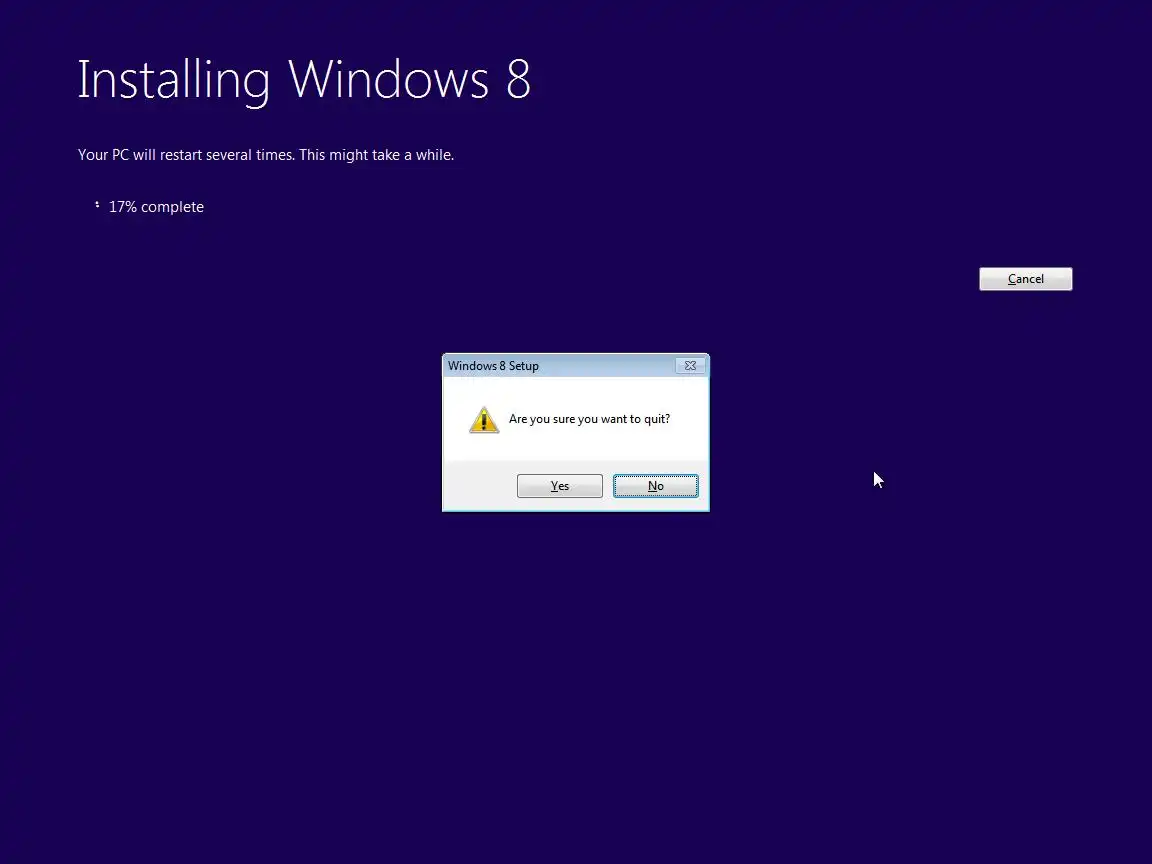Click the "17% complete" progress text
This screenshot has height=864, width=1152.
(x=156, y=207)
